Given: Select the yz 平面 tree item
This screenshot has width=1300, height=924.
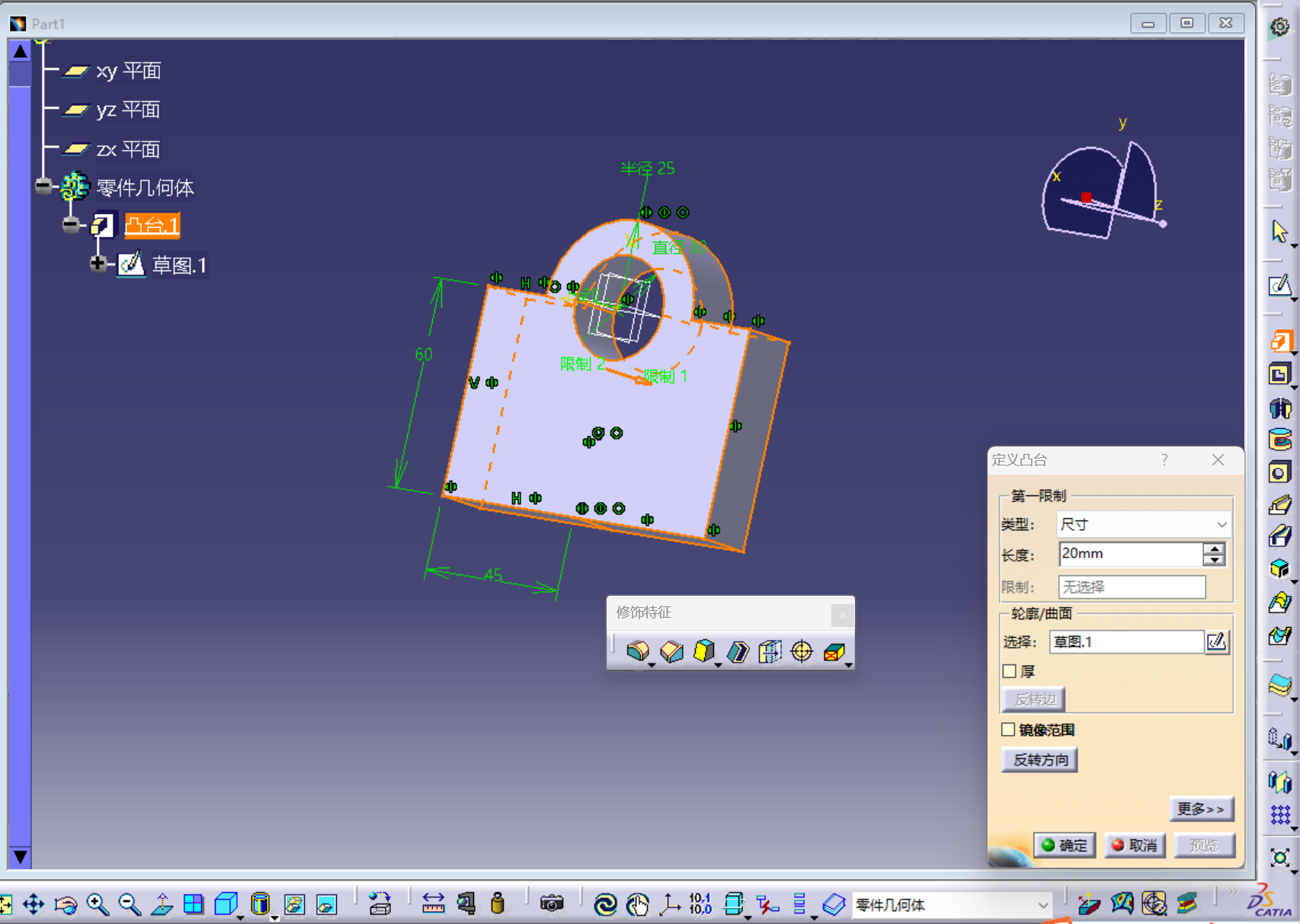Looking at the screenshot, I should click(112, 110).
